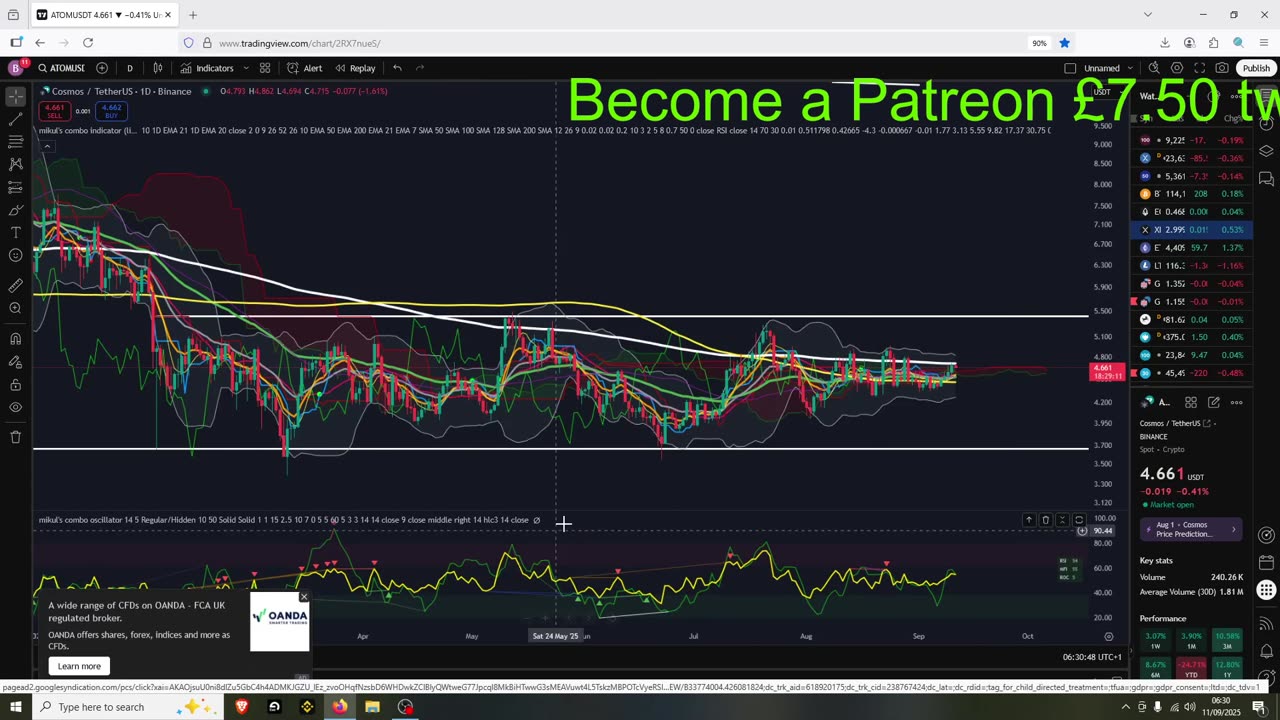Toggle hide all drawings eye icon

click(15, 408)
